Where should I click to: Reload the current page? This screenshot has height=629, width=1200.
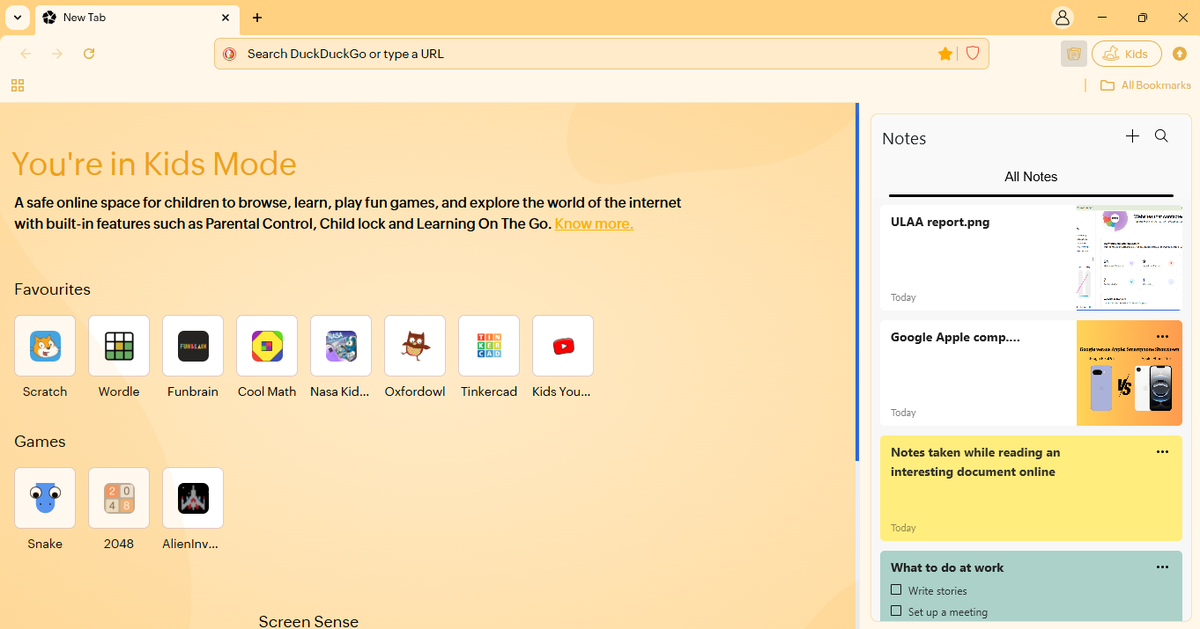tap(89, 54)
